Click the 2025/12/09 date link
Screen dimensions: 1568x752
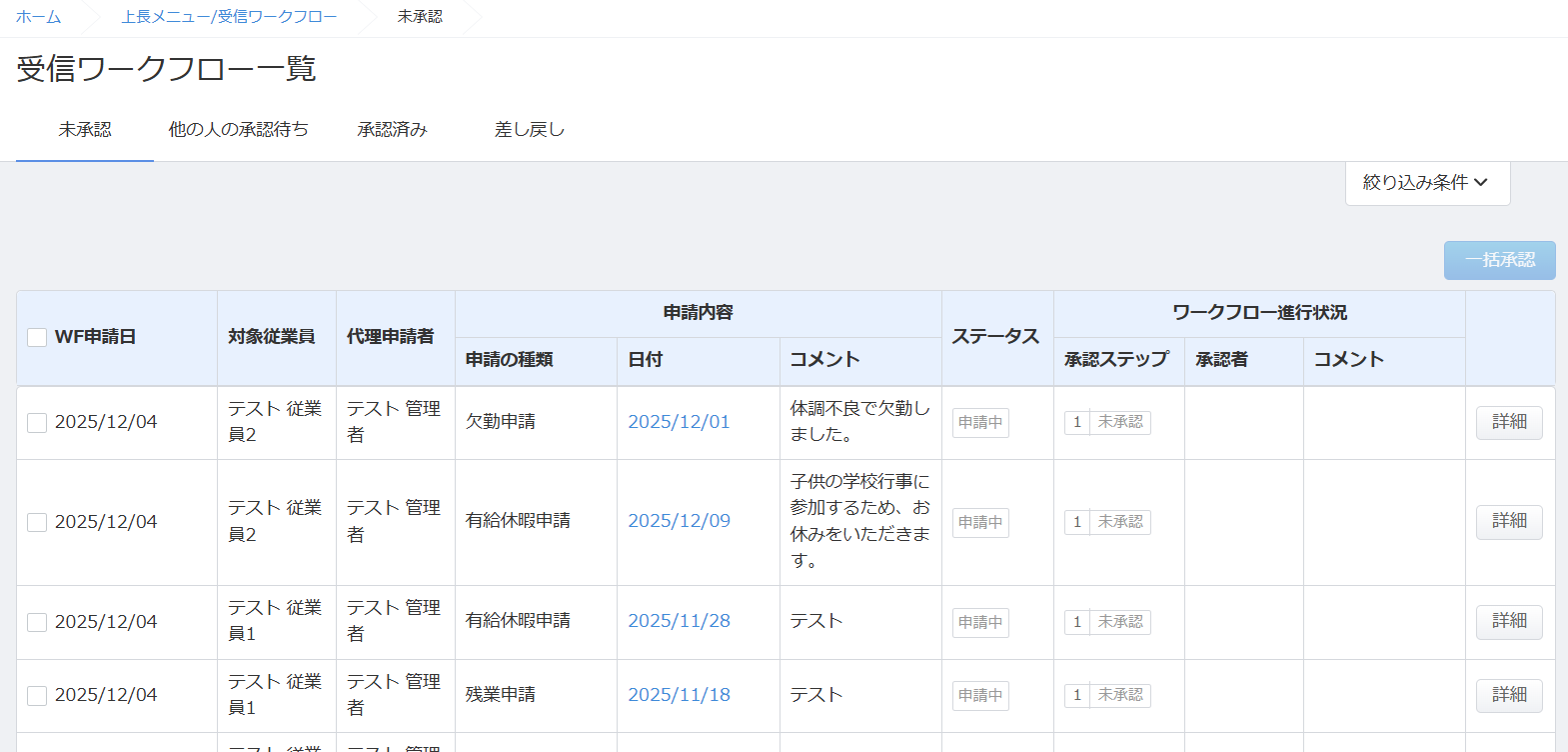(679, 521)
